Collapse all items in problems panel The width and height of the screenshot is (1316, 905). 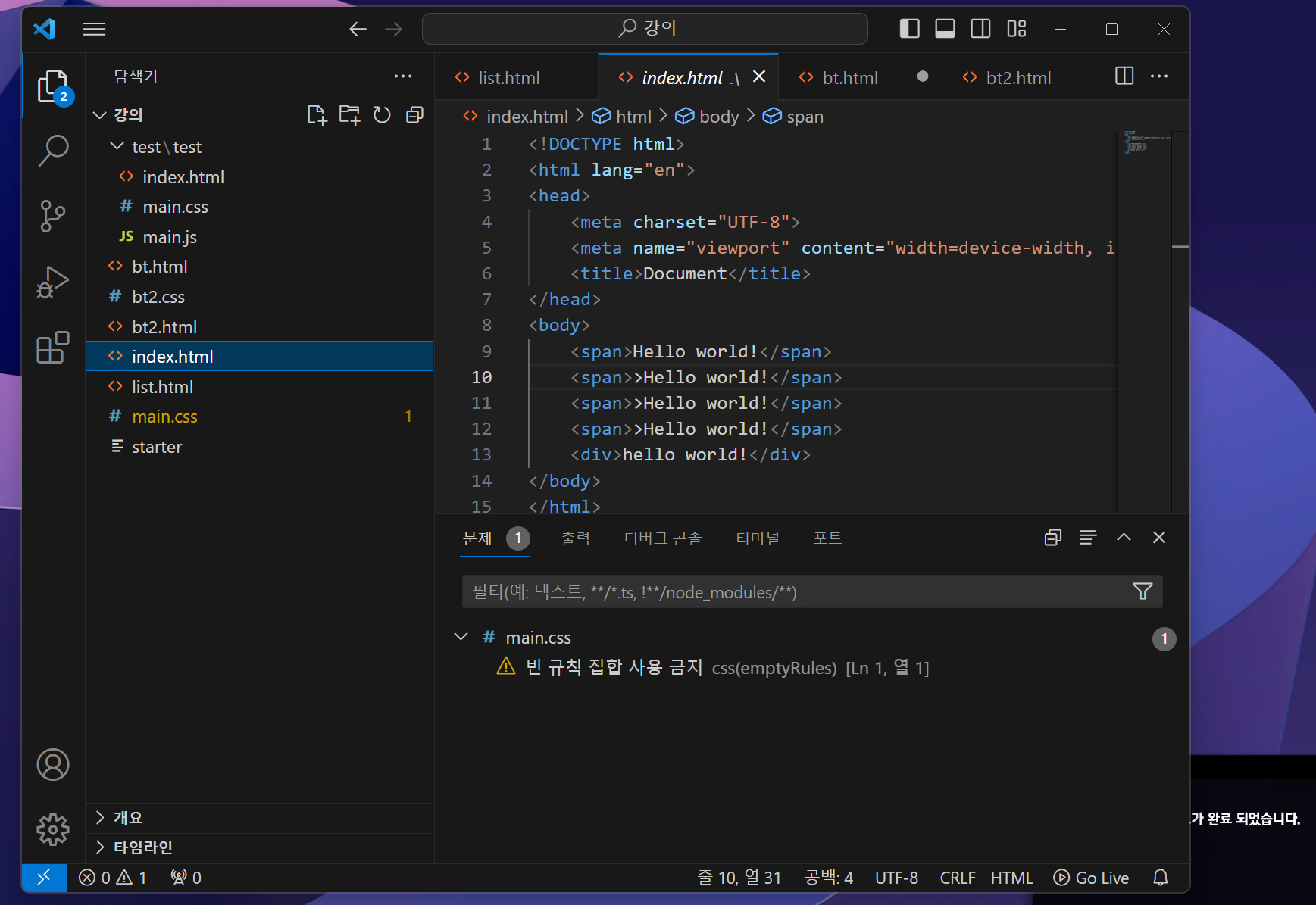click(1053, 538)
